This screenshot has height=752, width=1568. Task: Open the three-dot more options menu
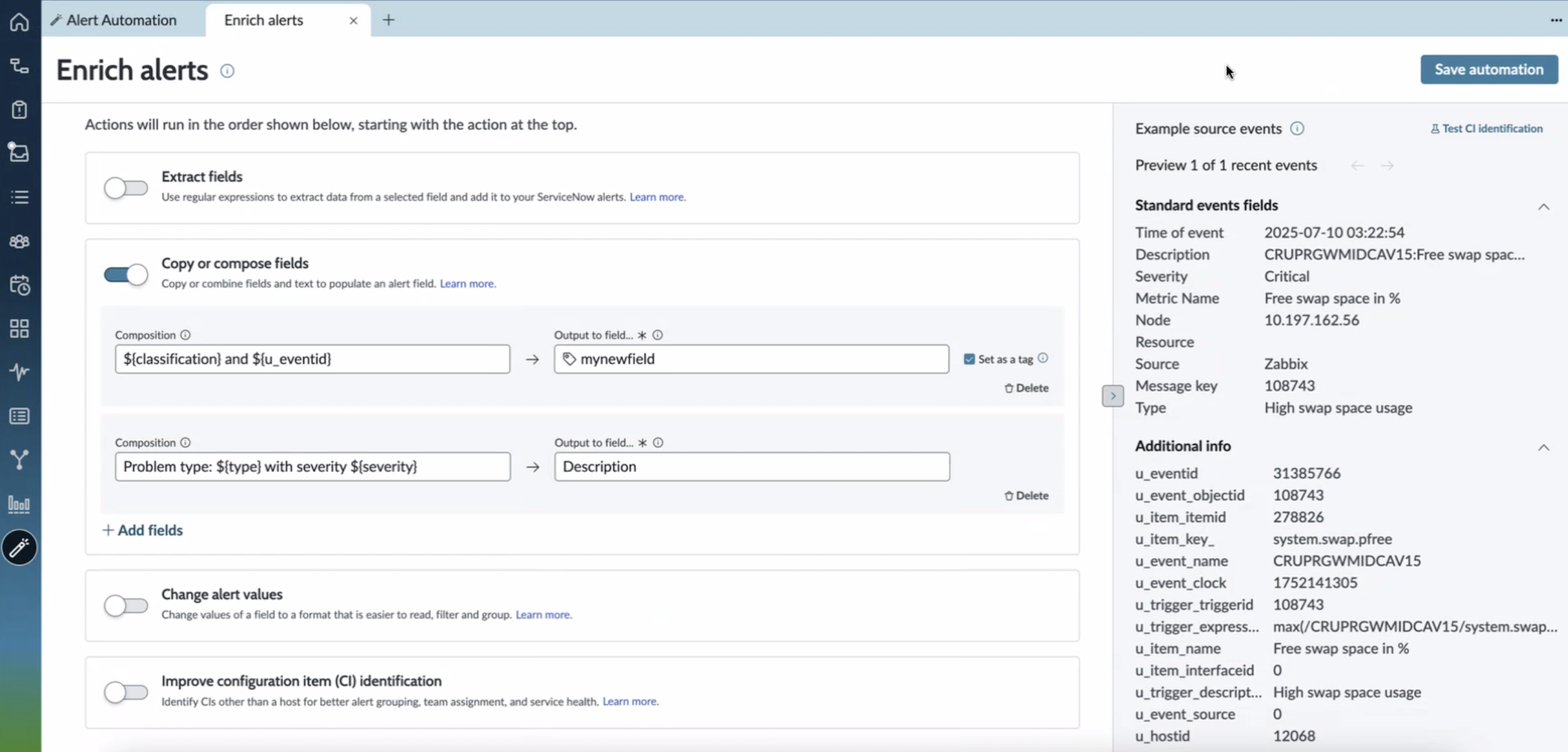[1556, 20]
